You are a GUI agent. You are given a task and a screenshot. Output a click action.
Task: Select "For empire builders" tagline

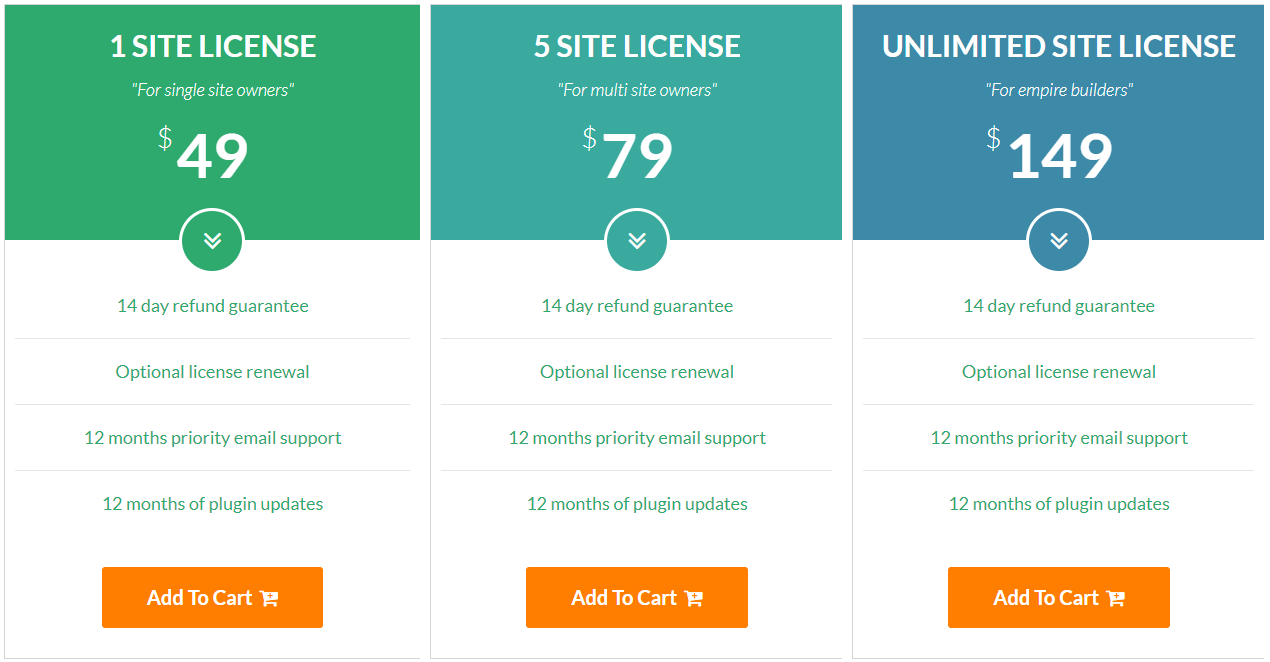tap(1059, 90)
